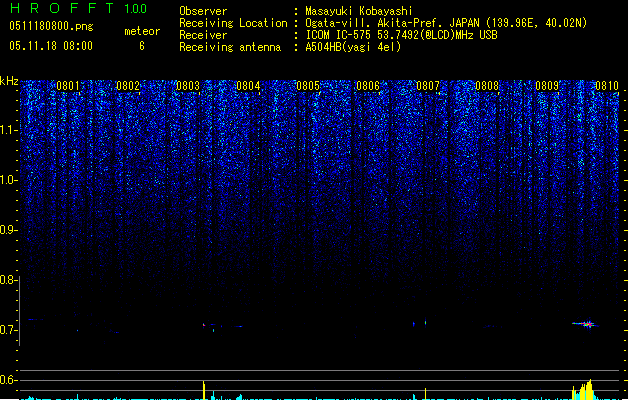Viewport: 629px width, 400px height.
Task: Click the bright red meteor echo near 0809
Action: (x=586, y=324)
